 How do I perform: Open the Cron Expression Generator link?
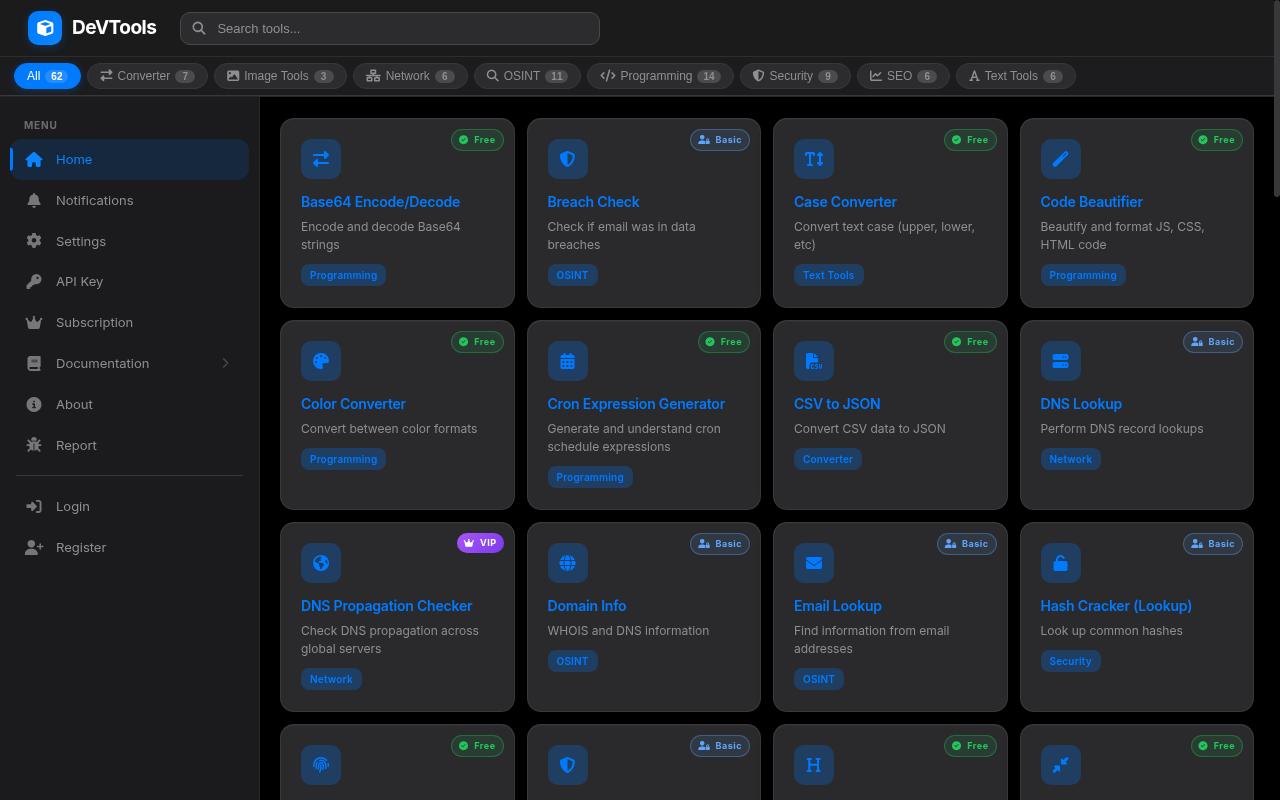[x=636, y=404]
